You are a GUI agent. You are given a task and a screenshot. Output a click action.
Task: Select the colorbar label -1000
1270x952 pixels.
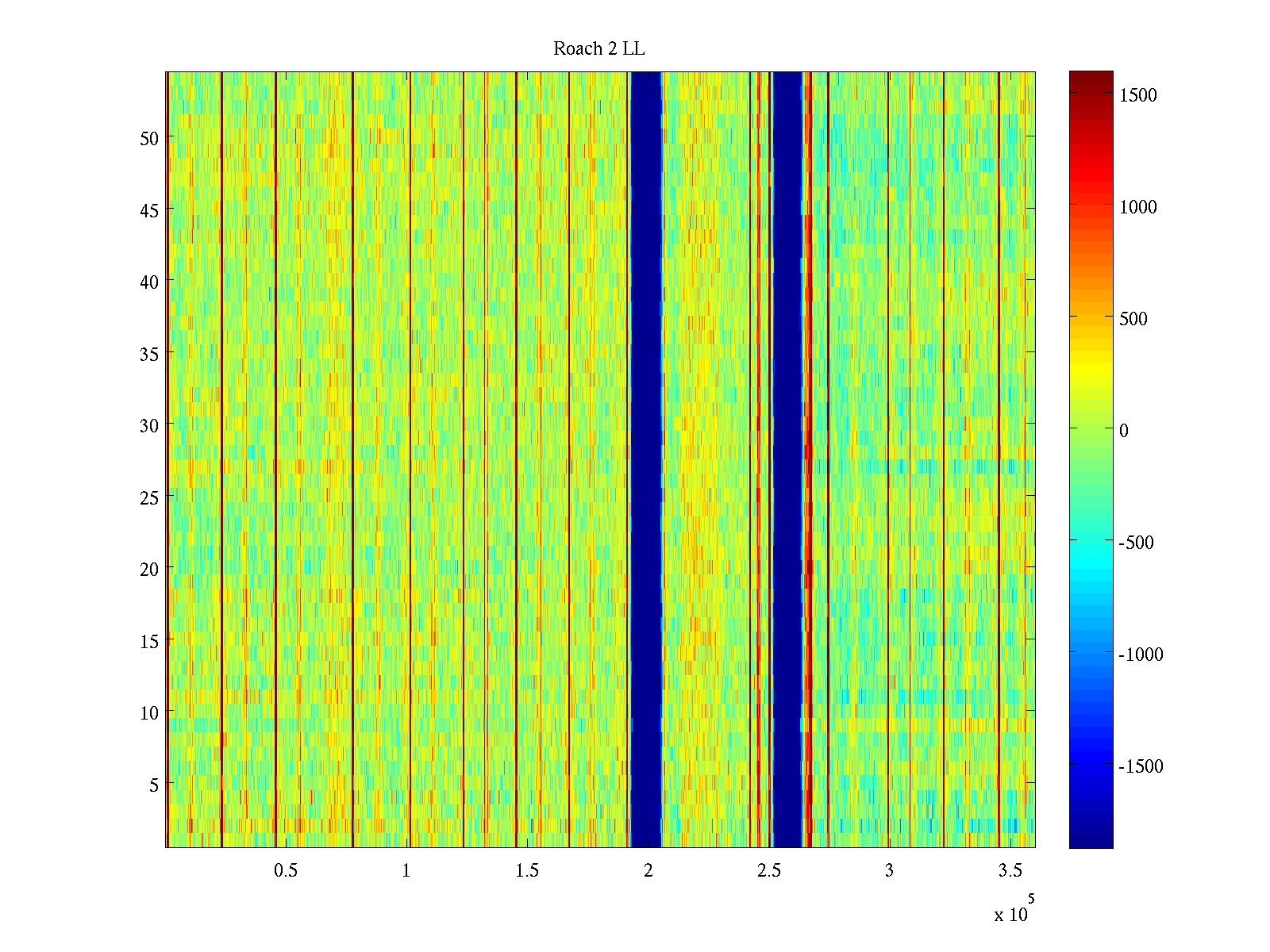tap(1140, 654)
